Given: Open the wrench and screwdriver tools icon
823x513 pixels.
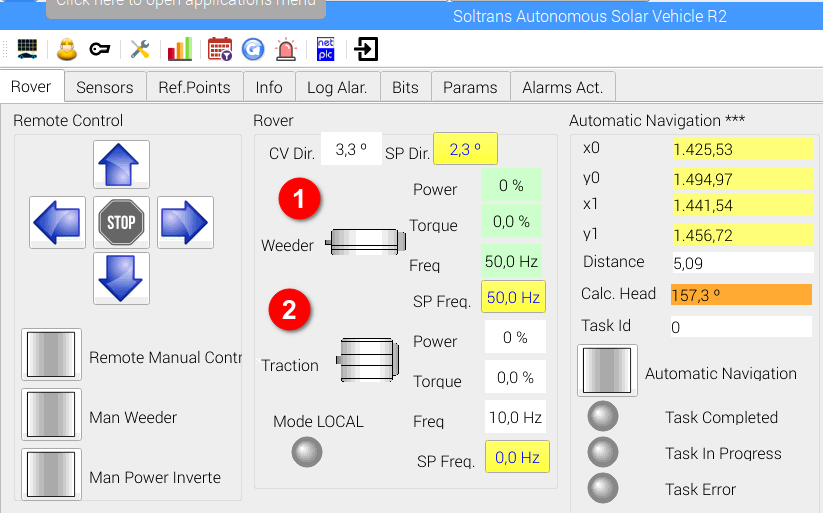Looking at the screenshot, I should tap(140, 49).
